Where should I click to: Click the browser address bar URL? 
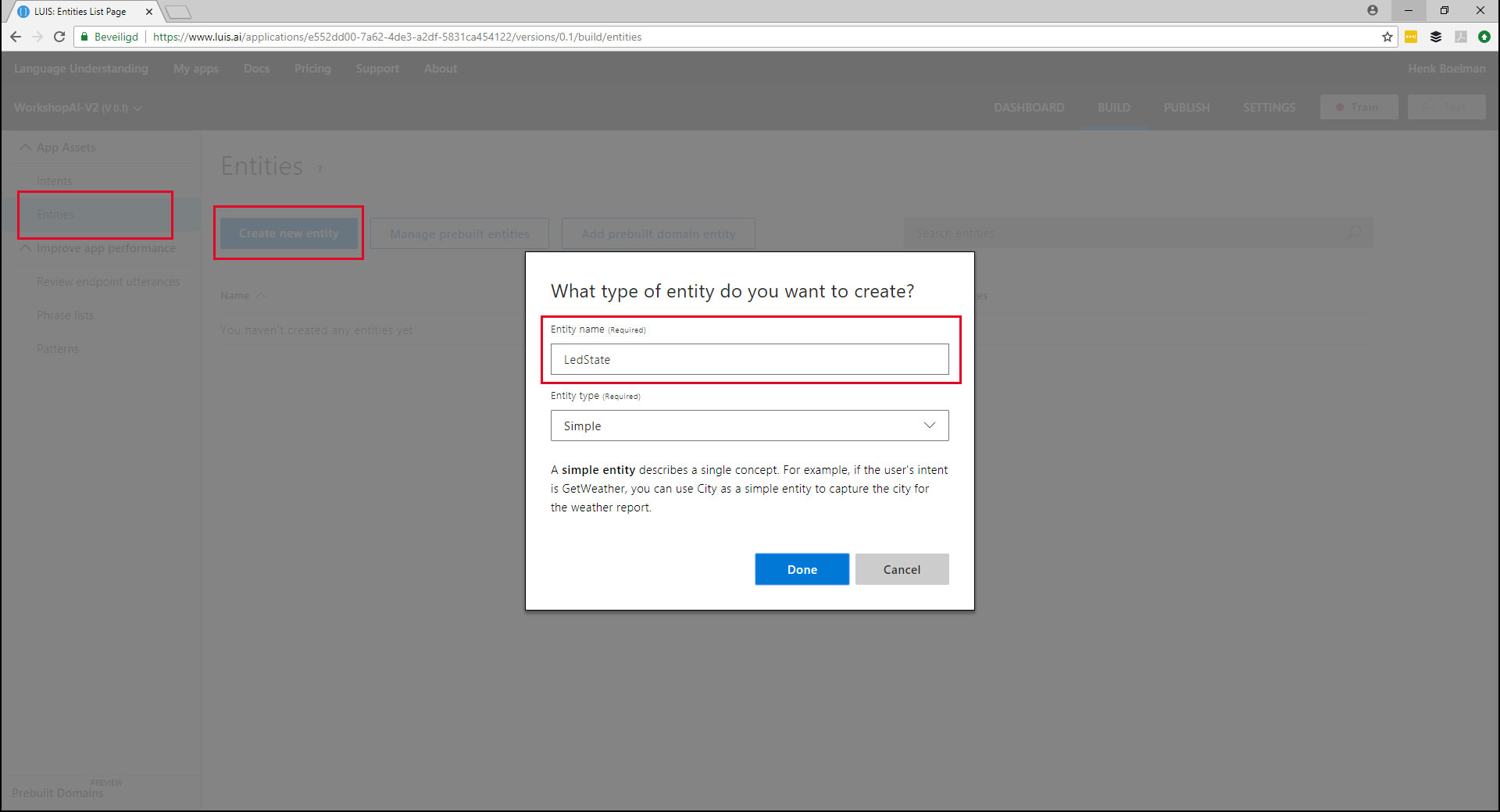(397, 37)
